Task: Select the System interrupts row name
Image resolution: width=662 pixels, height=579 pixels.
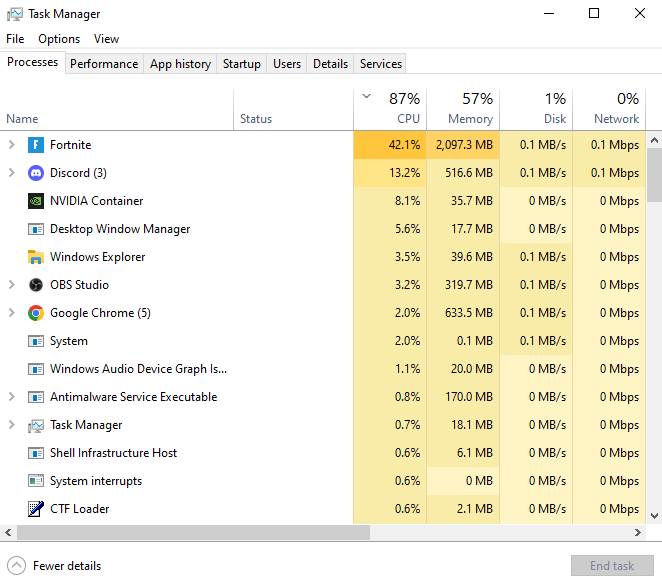Action: [96, 481]
